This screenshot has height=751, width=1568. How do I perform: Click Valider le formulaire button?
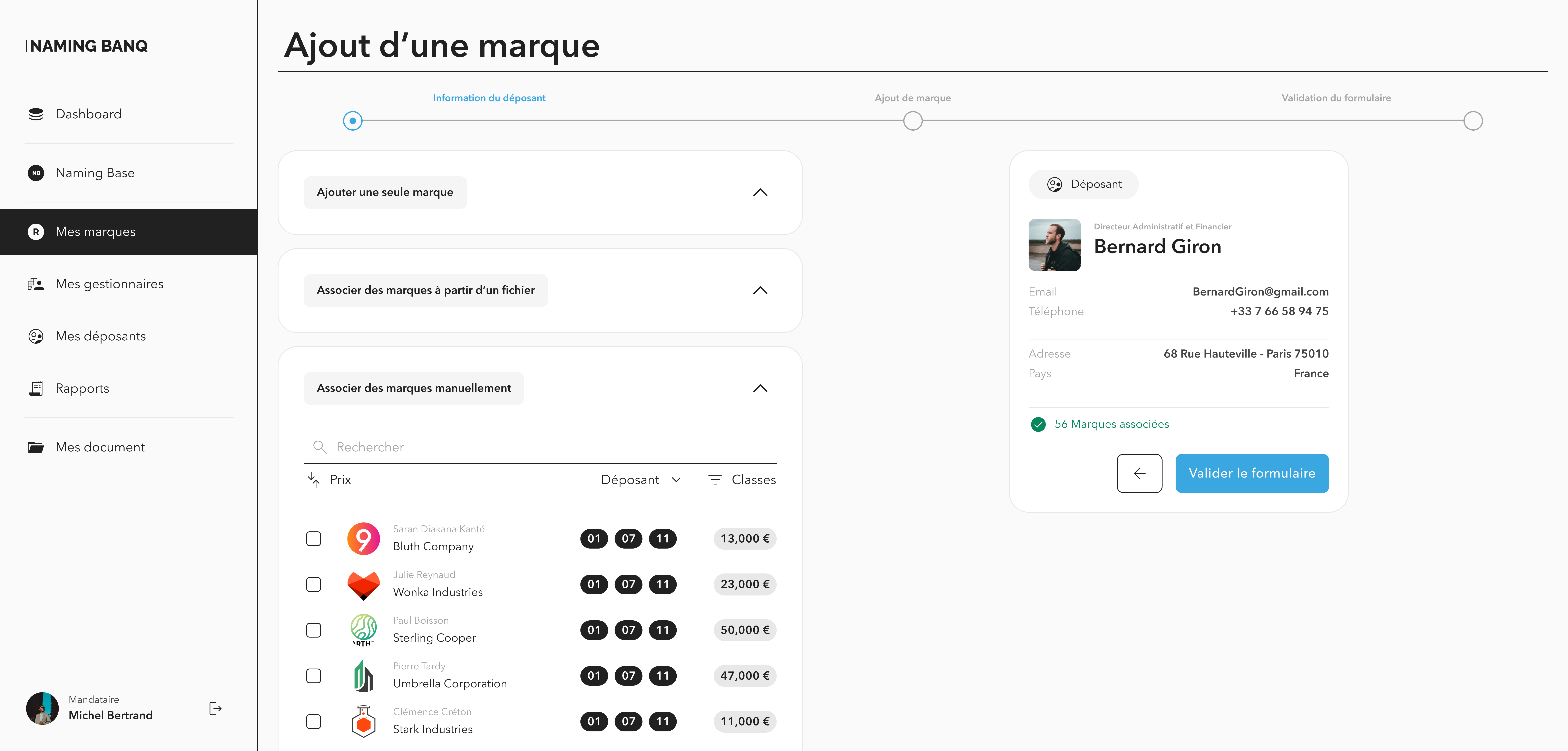click(1252, 473)
